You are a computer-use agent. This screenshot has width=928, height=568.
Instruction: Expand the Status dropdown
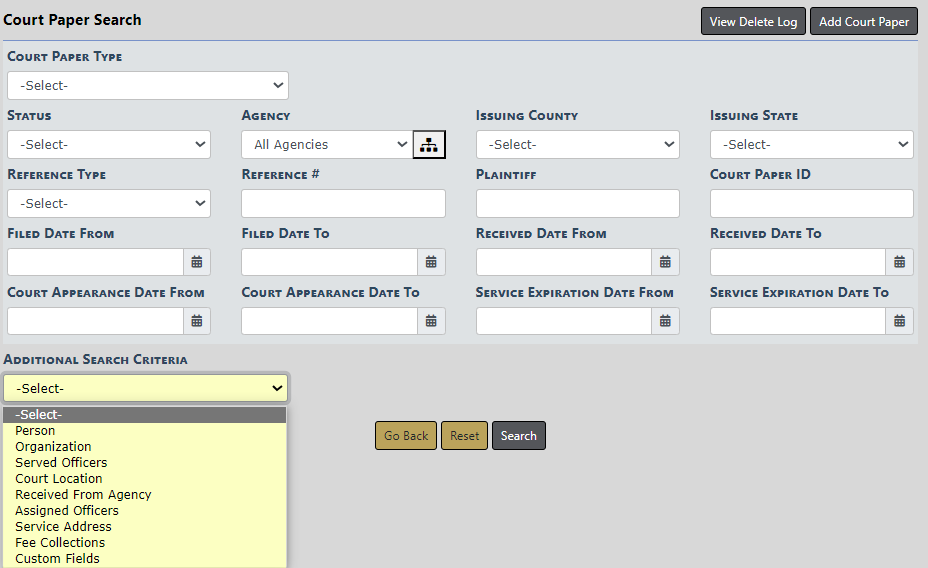point(108,145)
